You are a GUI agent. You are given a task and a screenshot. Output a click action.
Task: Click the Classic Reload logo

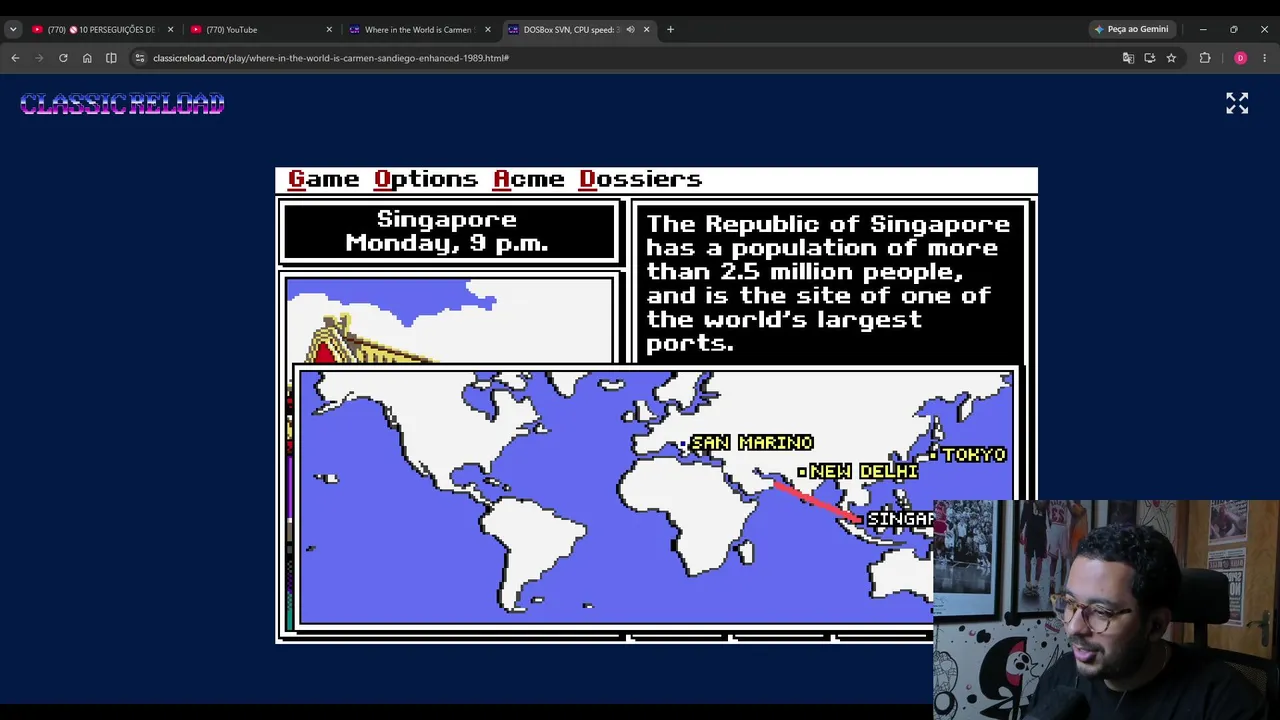122,104
